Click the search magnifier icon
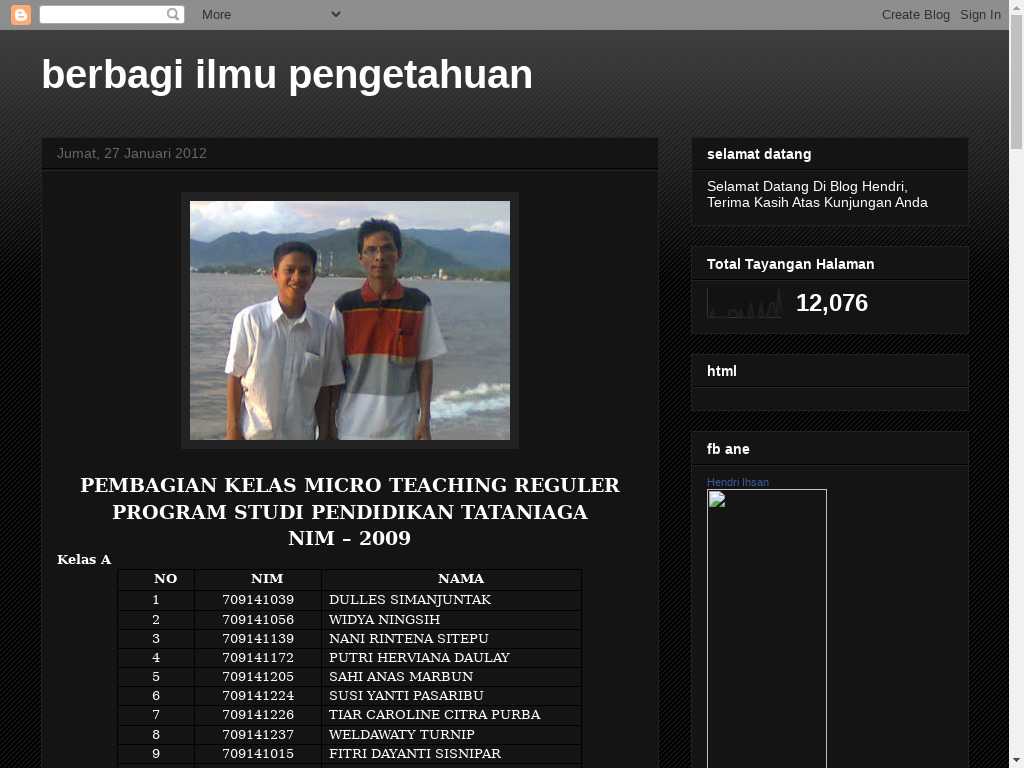 tap(173, 14)
